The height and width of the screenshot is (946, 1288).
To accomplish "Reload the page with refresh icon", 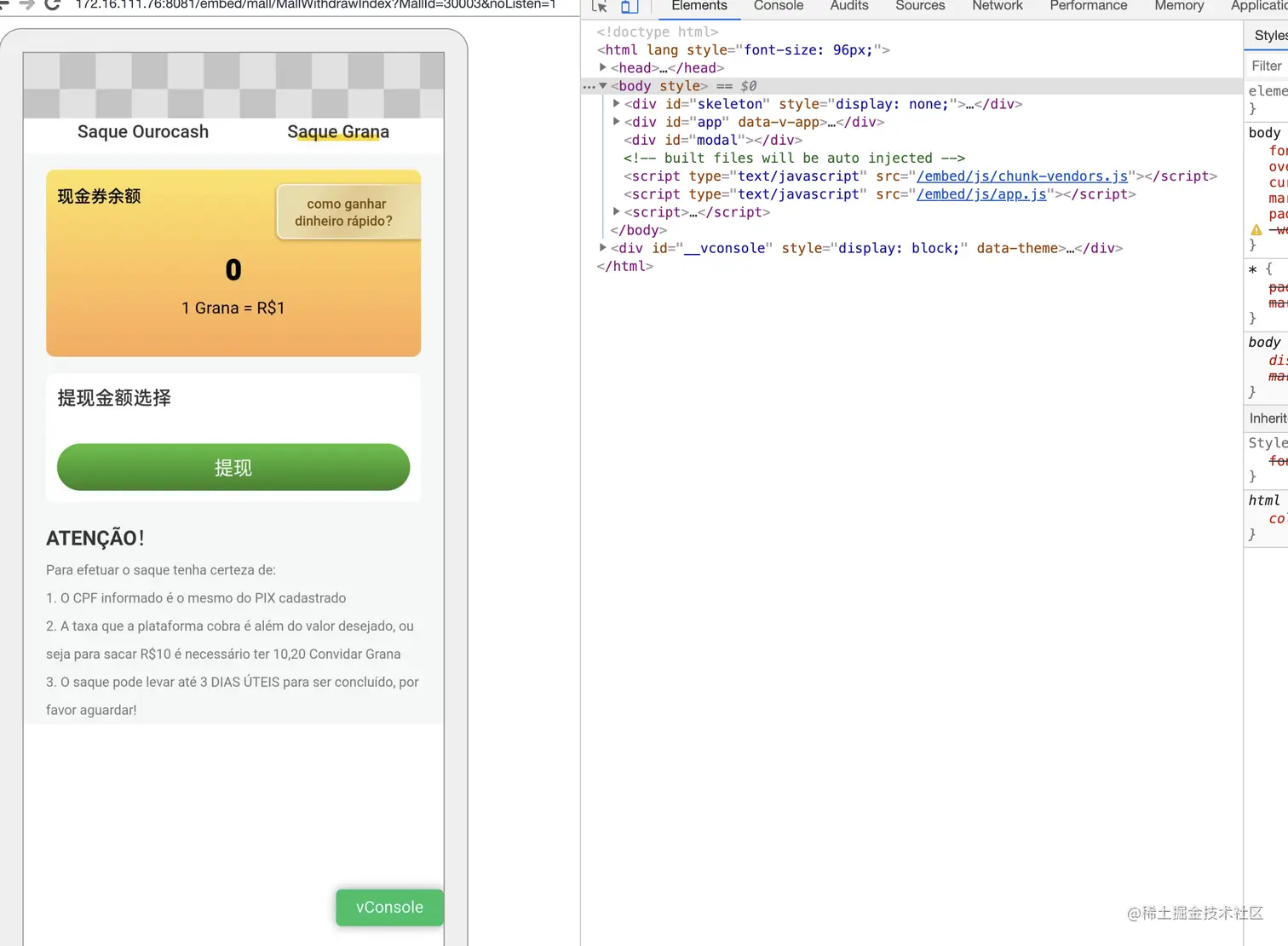I will (x=53, y=4).
